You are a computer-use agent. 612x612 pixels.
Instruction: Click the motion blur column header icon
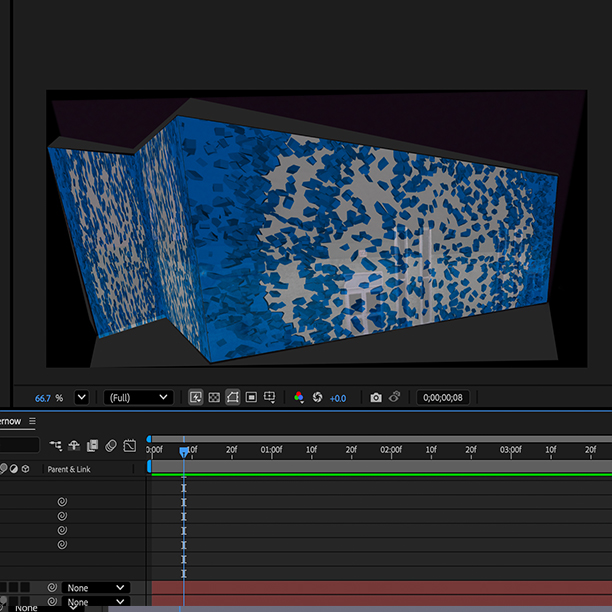(3, 469)
